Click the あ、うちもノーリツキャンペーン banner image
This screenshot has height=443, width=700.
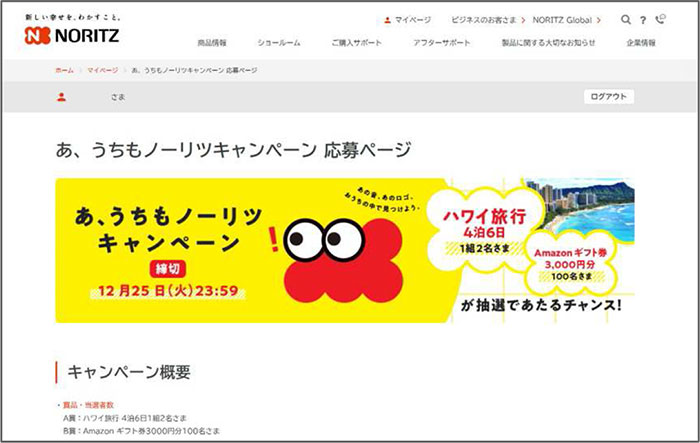click(x=345, y=250)
